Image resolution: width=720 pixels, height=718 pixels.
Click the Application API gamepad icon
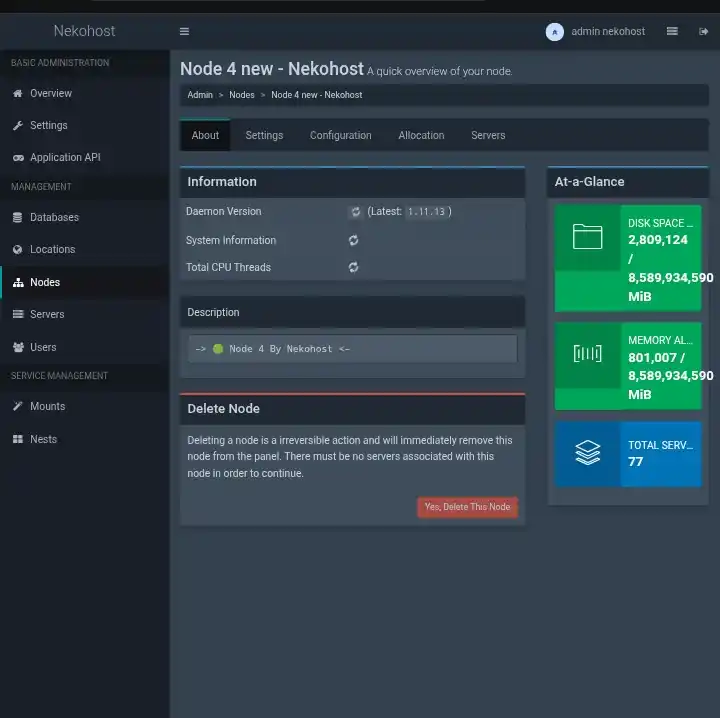pos(18,157)
